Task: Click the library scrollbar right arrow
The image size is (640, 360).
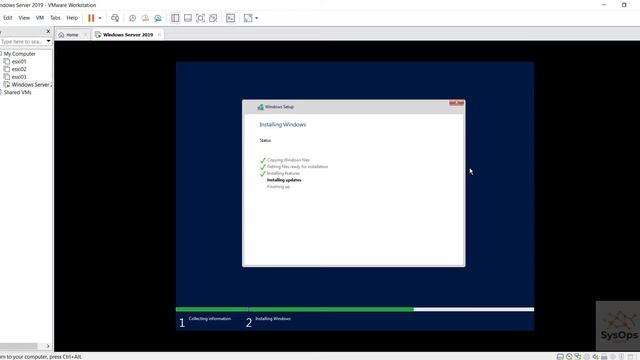Action: pos(48,346)
